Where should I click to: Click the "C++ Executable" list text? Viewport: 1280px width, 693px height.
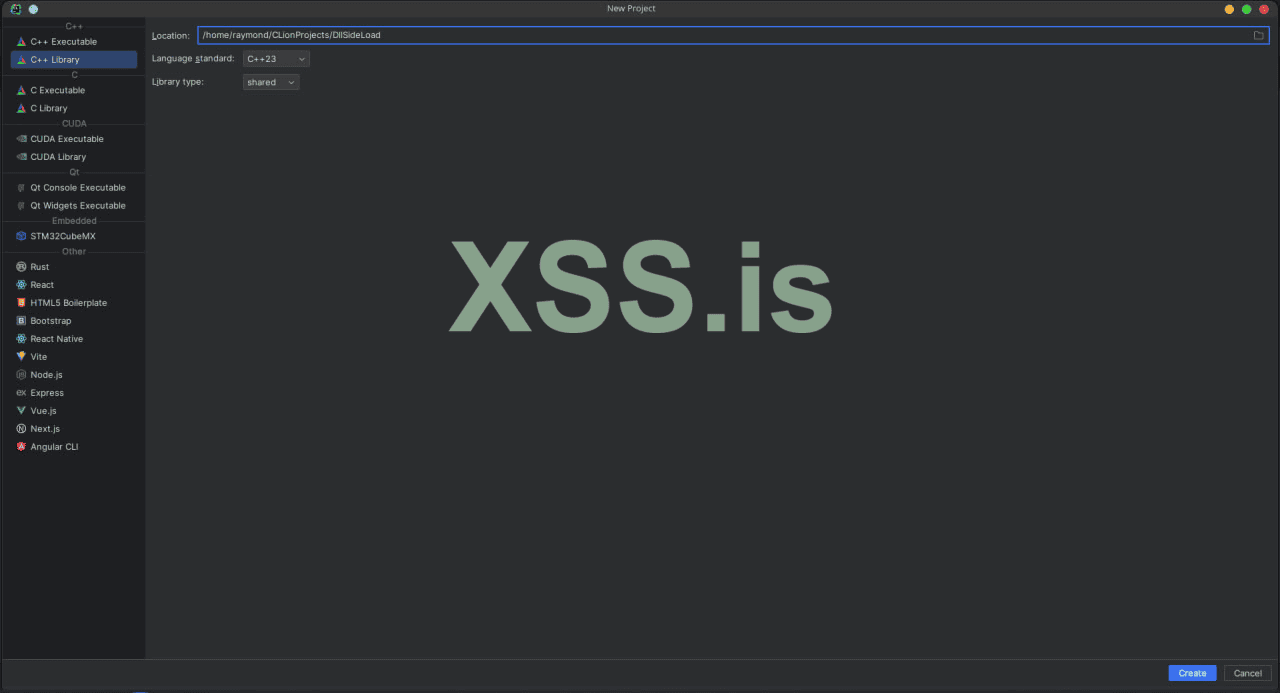(x=64, y=42)
